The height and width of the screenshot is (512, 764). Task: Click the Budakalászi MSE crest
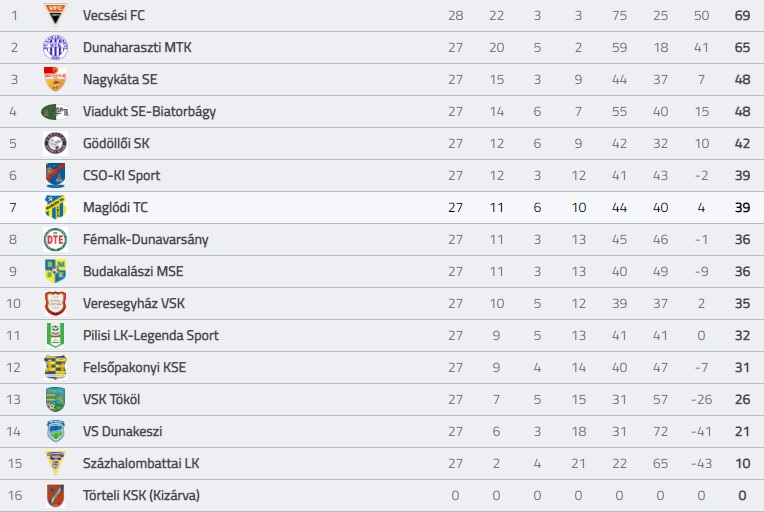click(55, 271)
